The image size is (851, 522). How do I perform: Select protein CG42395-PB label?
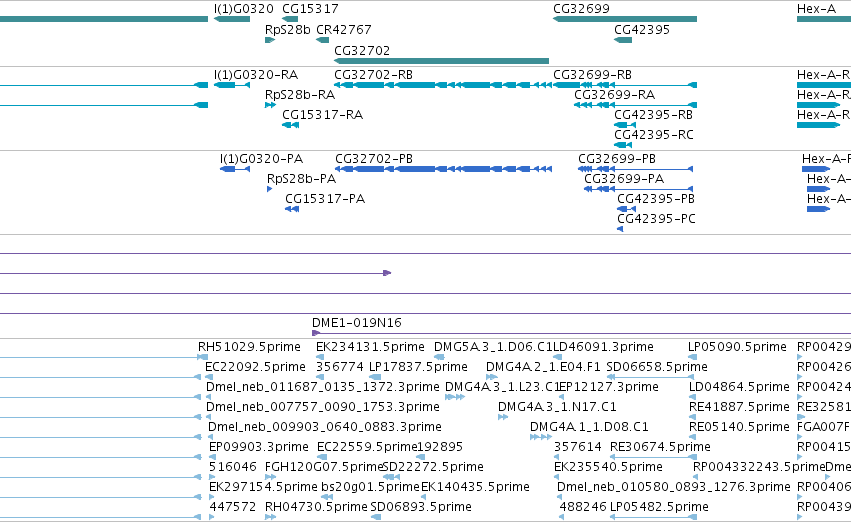click(x=656, y=199)
